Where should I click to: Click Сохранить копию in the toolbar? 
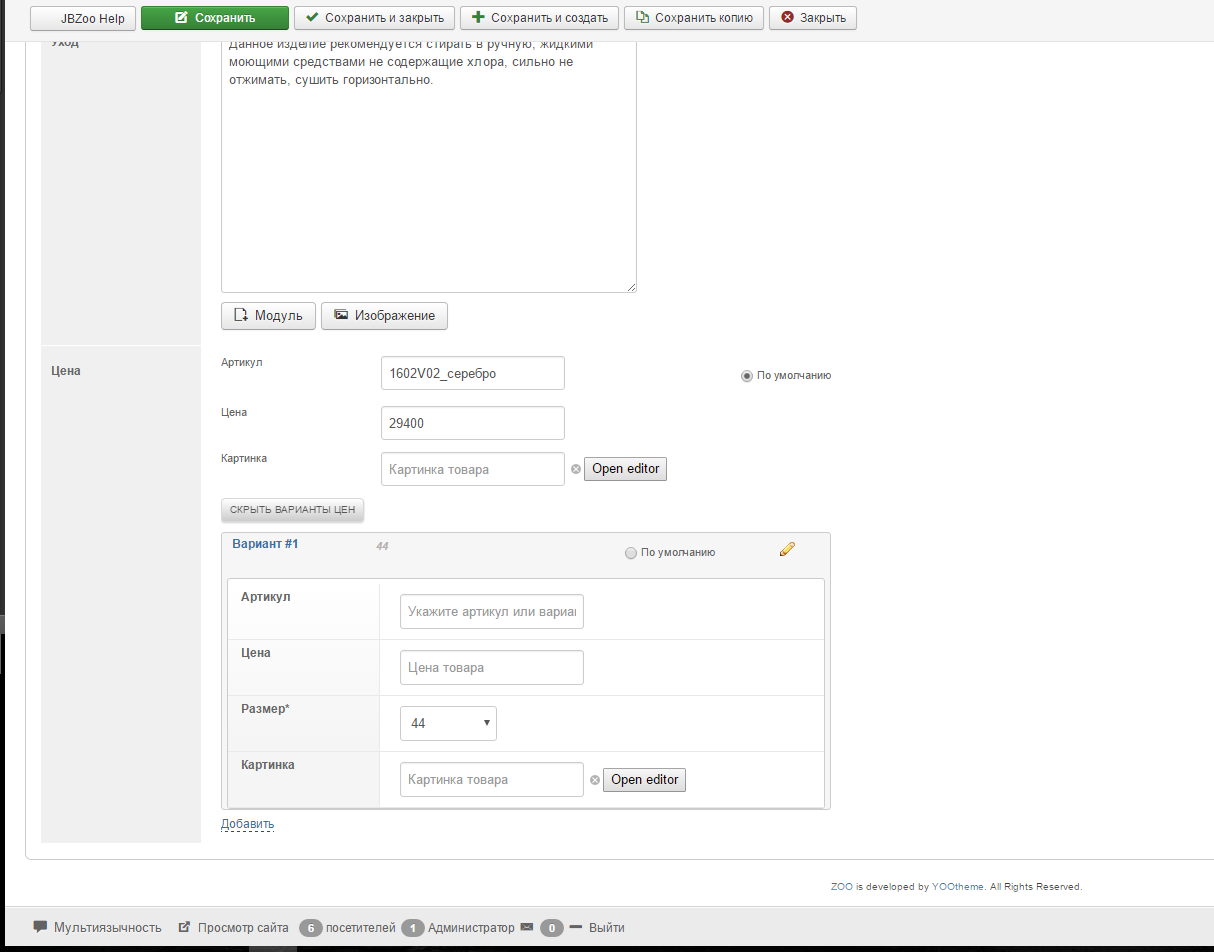point(693,18)
